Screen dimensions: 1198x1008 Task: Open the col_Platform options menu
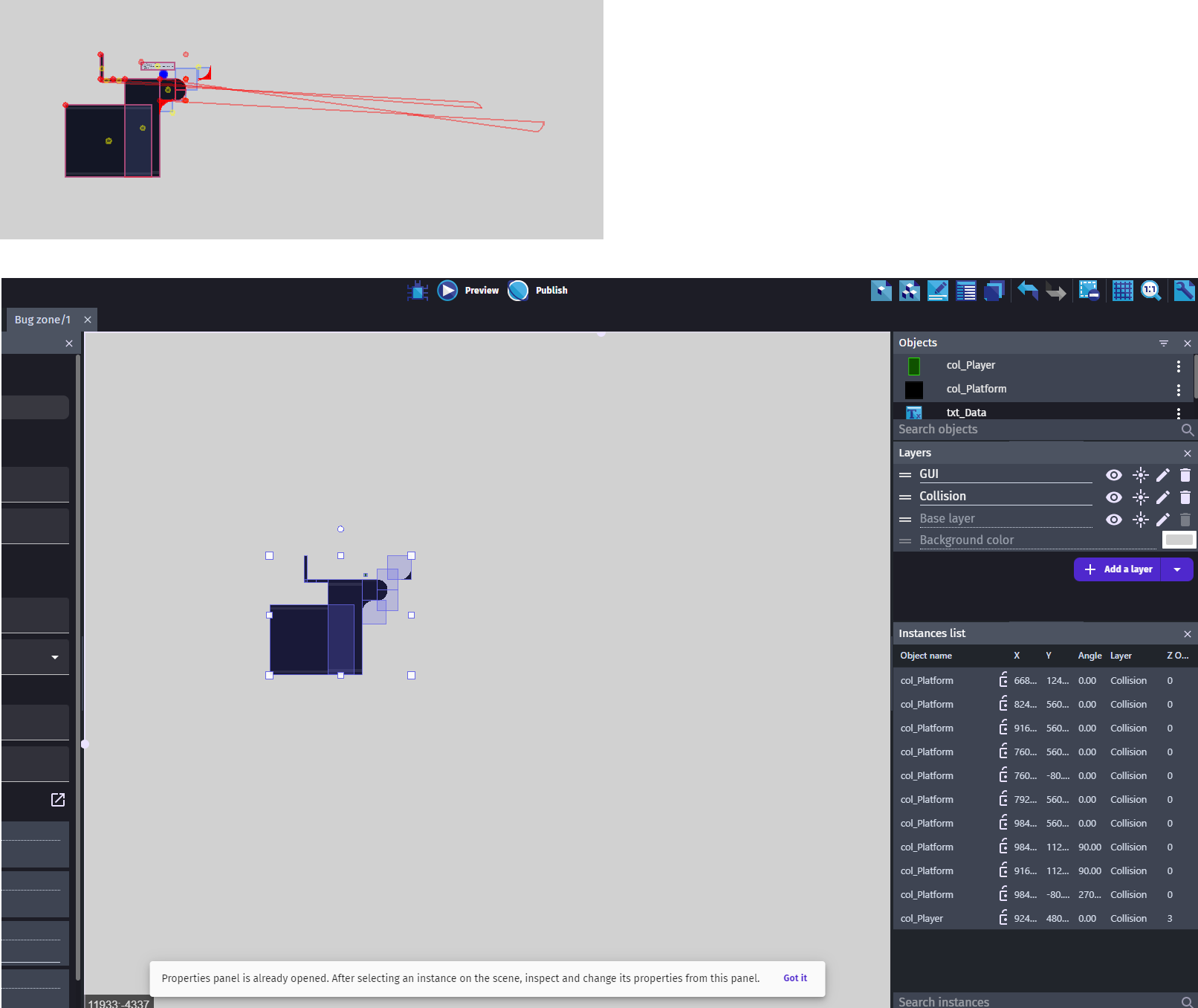(x=1177, y=390)
